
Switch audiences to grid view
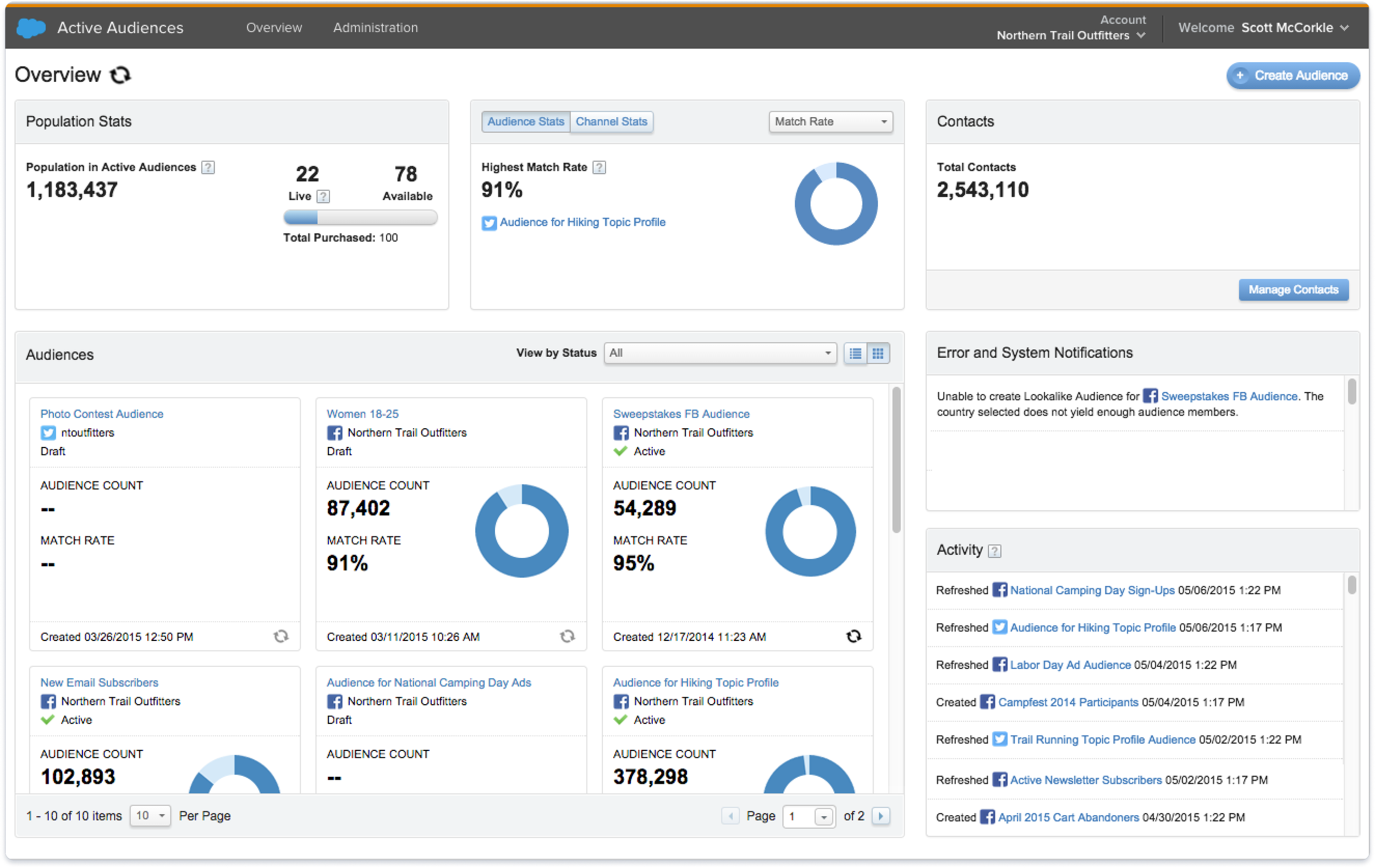tap(878, 353)
